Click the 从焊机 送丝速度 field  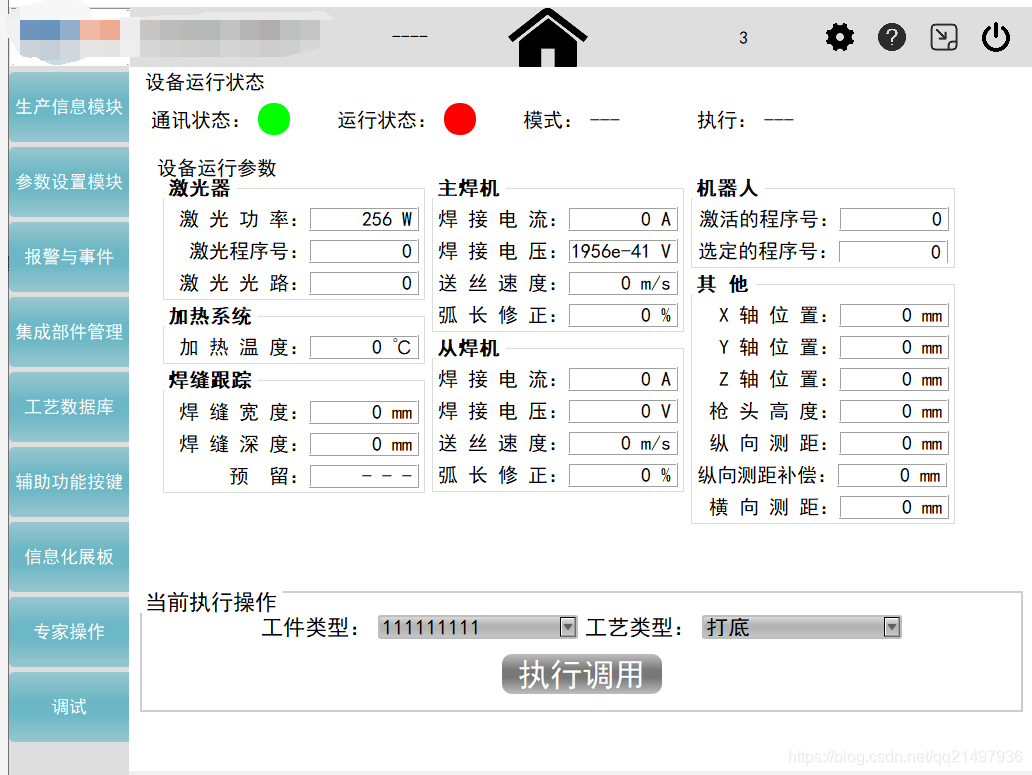tap(623, 444)
